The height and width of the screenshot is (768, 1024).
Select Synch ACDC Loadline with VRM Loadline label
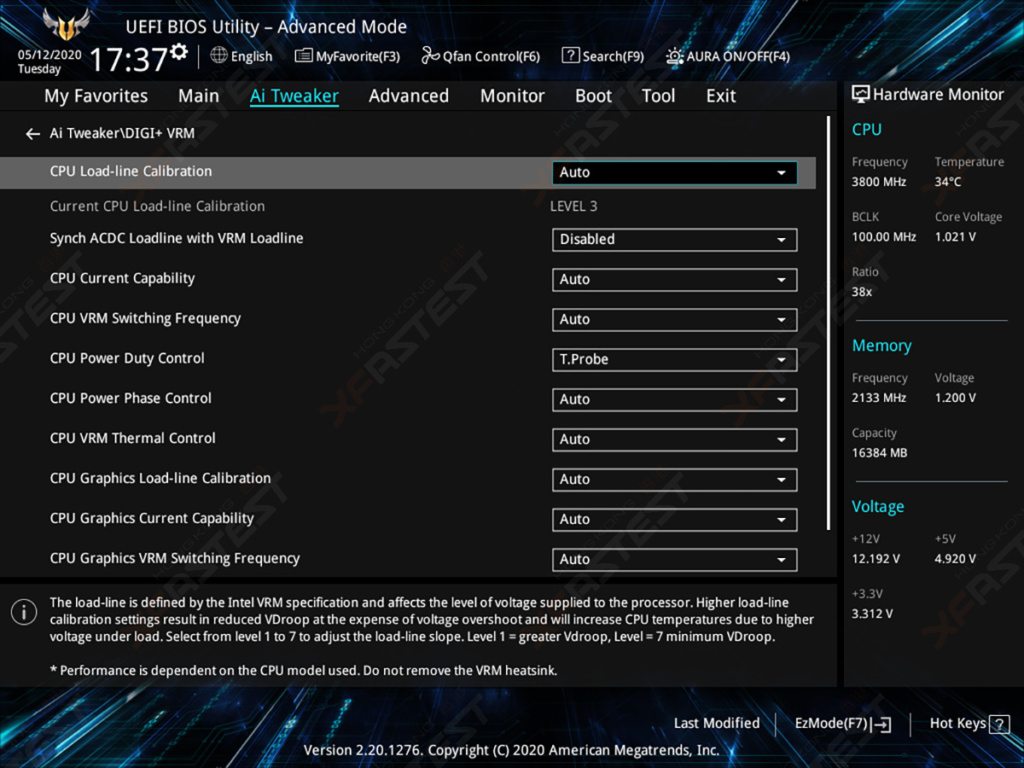tap(176, 238)
